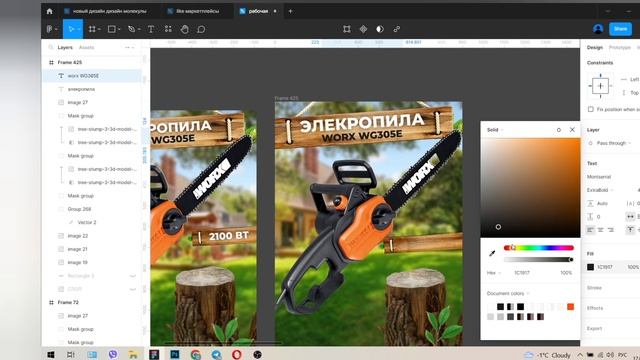Open a new tab with plus button
The width and height of the screenshot is (640, 360).
click(x=290, y=11)
